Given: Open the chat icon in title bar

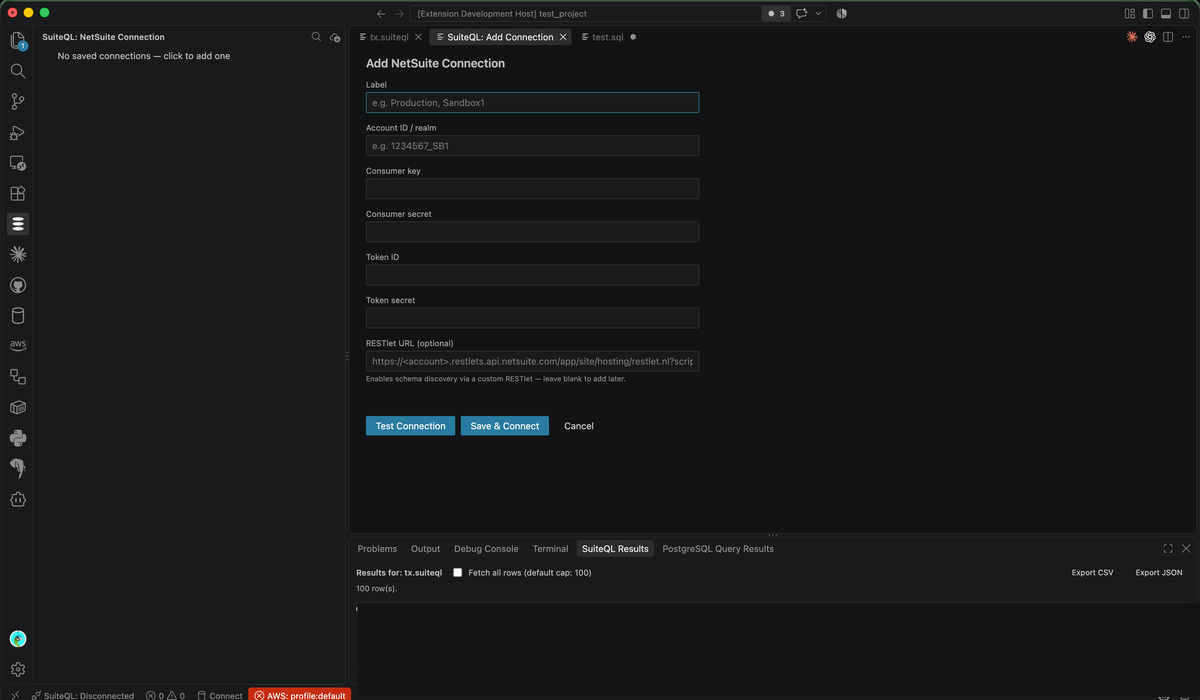Looking at the screenshot, I should tap(802, 13).
